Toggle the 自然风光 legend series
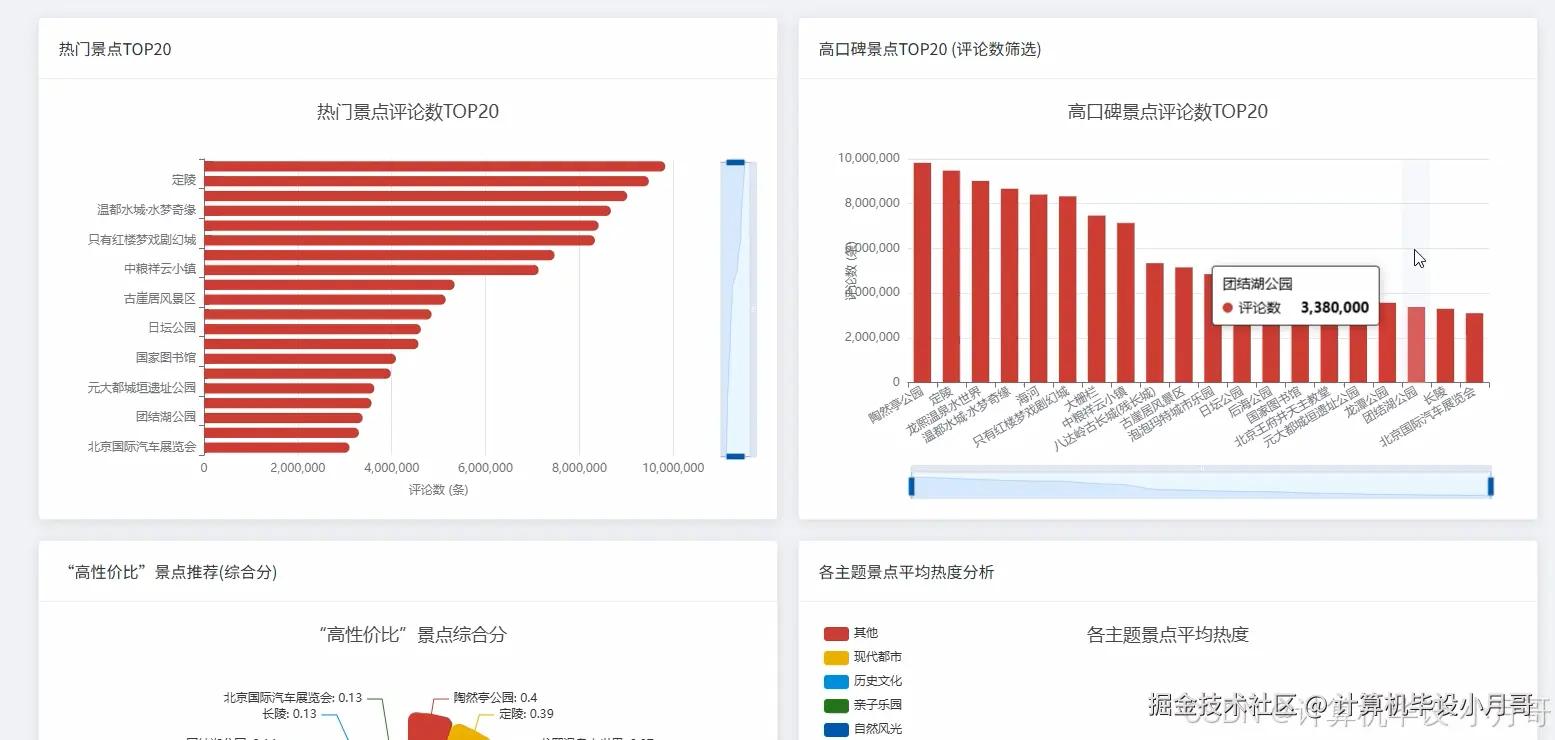Image resolution: width=1555 pixels, height=740 pixels. pyautogui.click(x=863, y=729)
